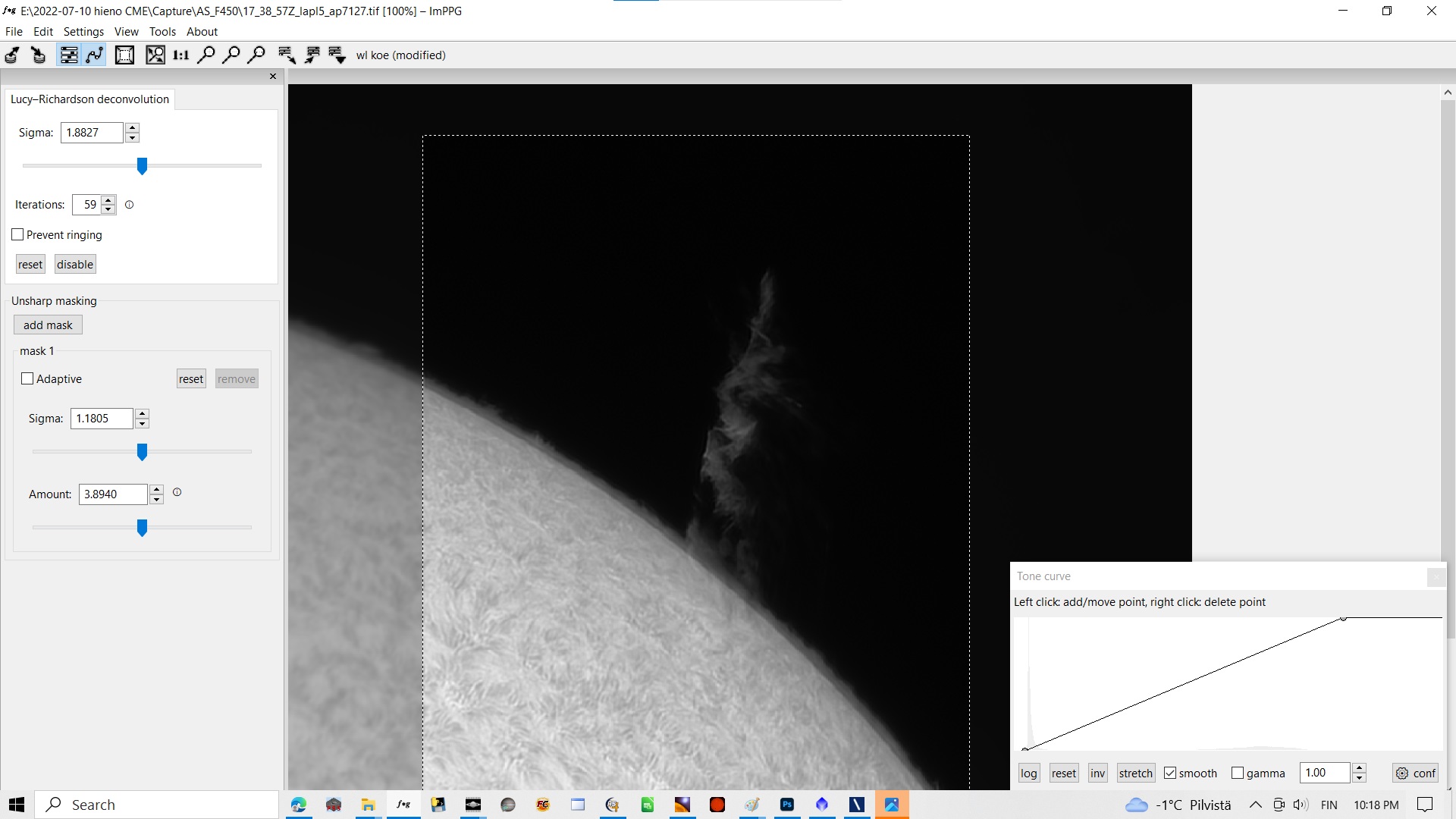Click disable for deconvolution
The image size is (1456, 819).
click(75, 264)
